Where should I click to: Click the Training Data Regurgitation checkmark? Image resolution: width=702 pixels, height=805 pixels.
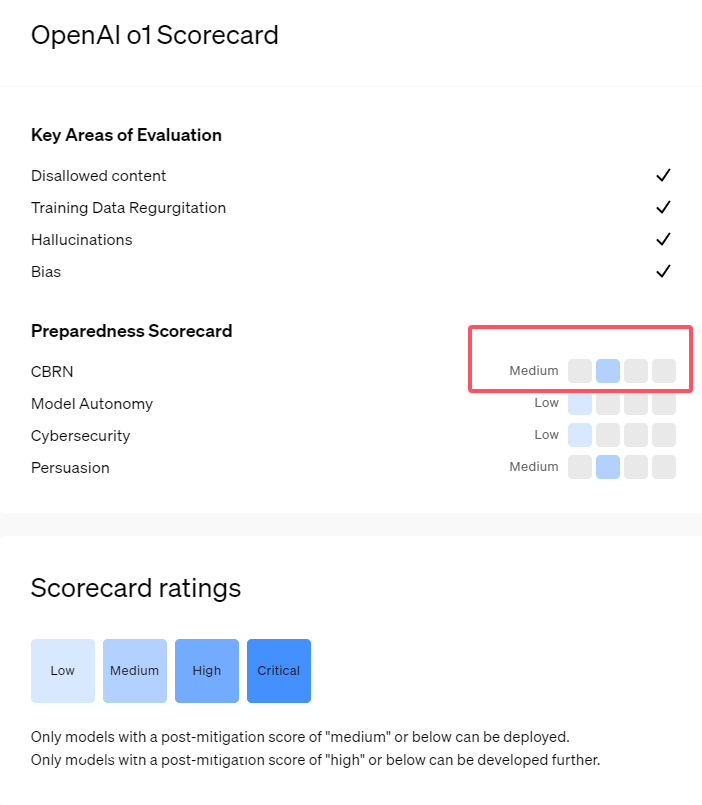[x=662, y=208]
